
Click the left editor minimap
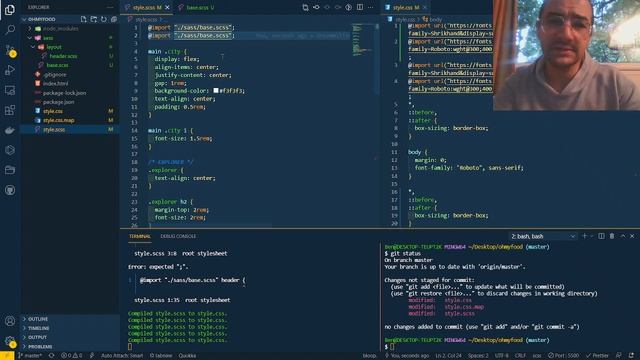(x=362, y=40)
